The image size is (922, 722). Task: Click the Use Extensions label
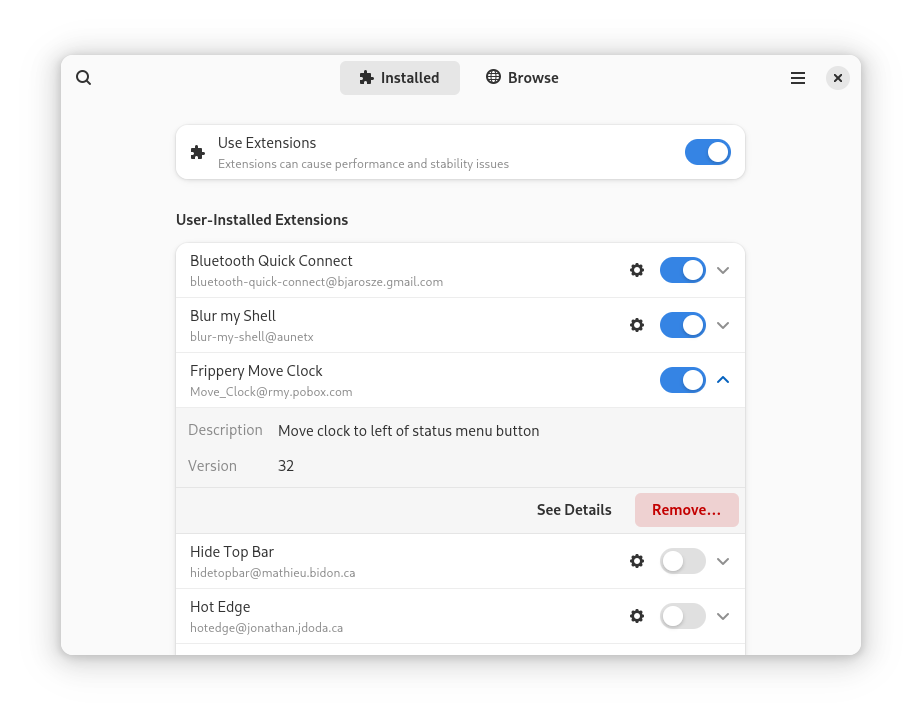[267, 143]
